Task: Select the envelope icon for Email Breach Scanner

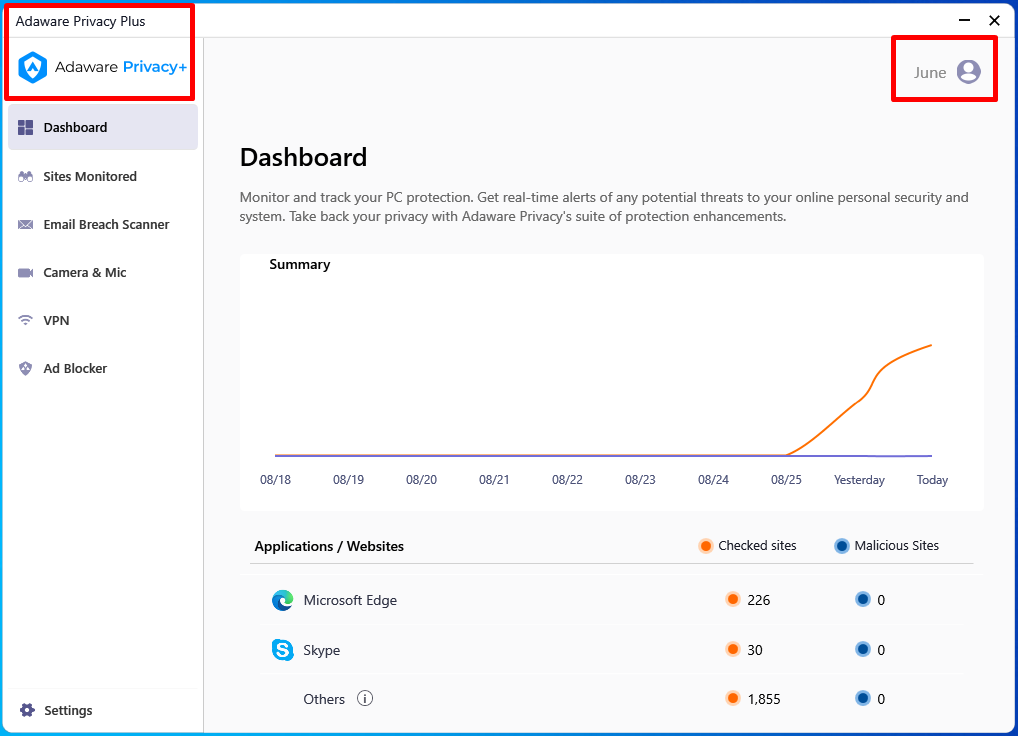Action: pyautogui.click(x=25, y=225)
